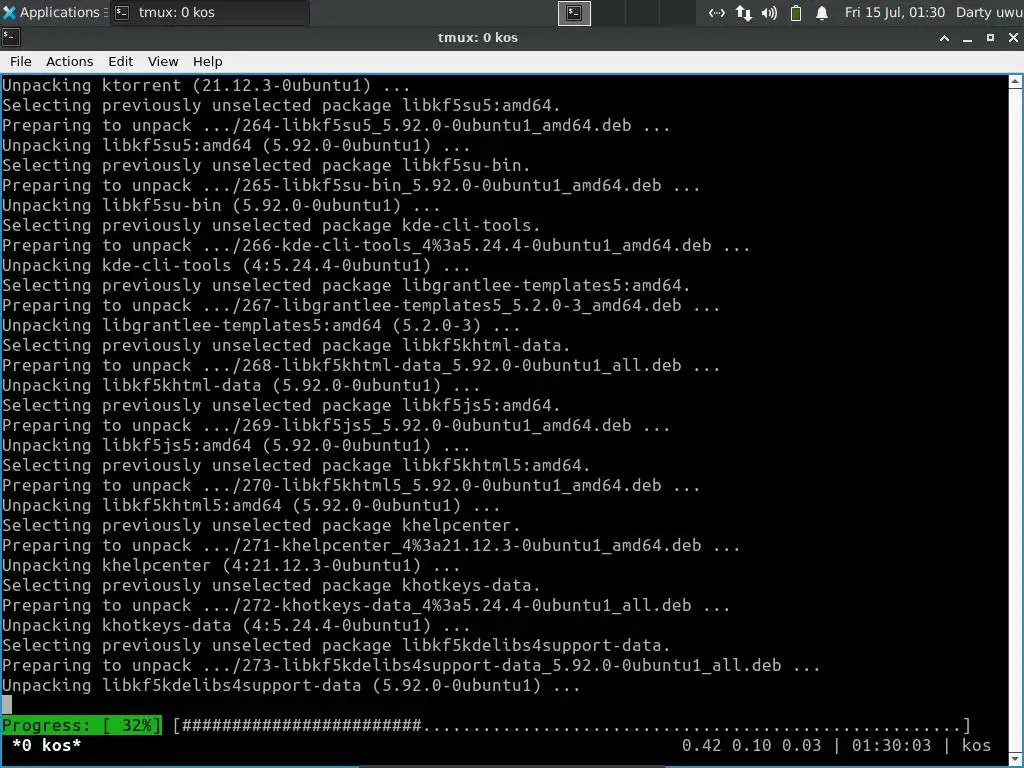
Task: Click the terminal cursor block below the output
Action: pos(7,705)
